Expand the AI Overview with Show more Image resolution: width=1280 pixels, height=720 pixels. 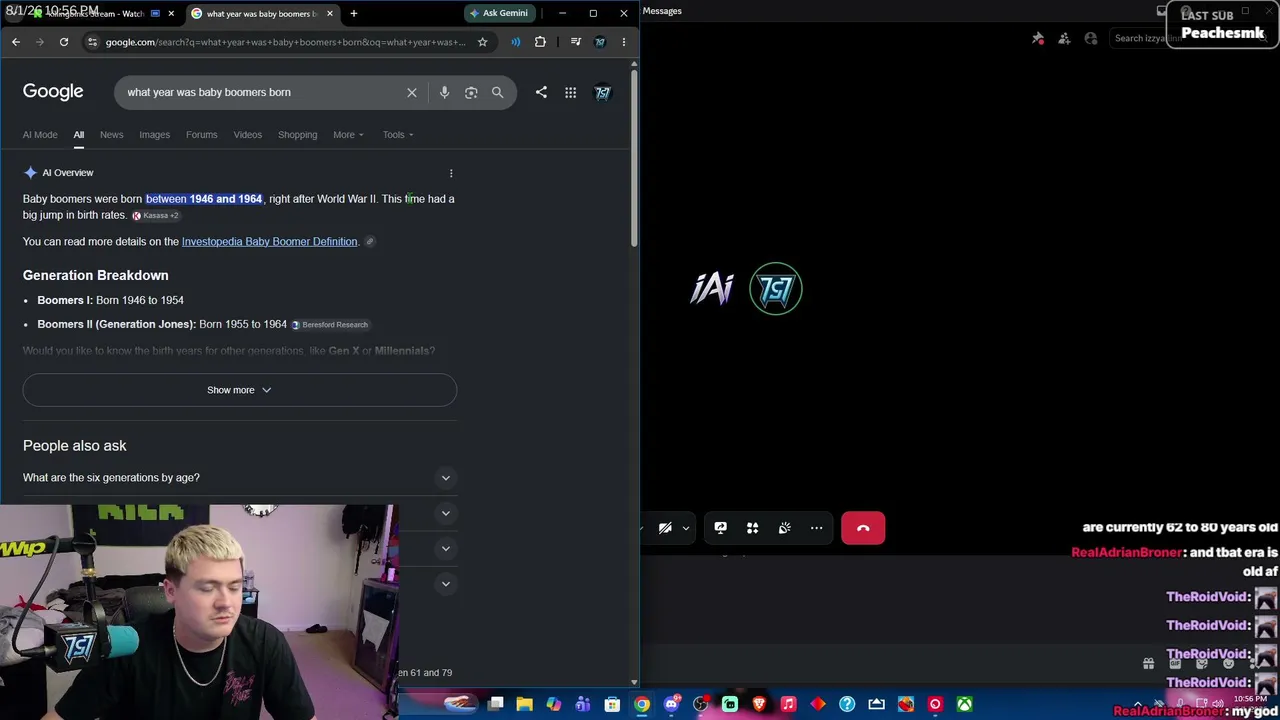pos(240,390)
